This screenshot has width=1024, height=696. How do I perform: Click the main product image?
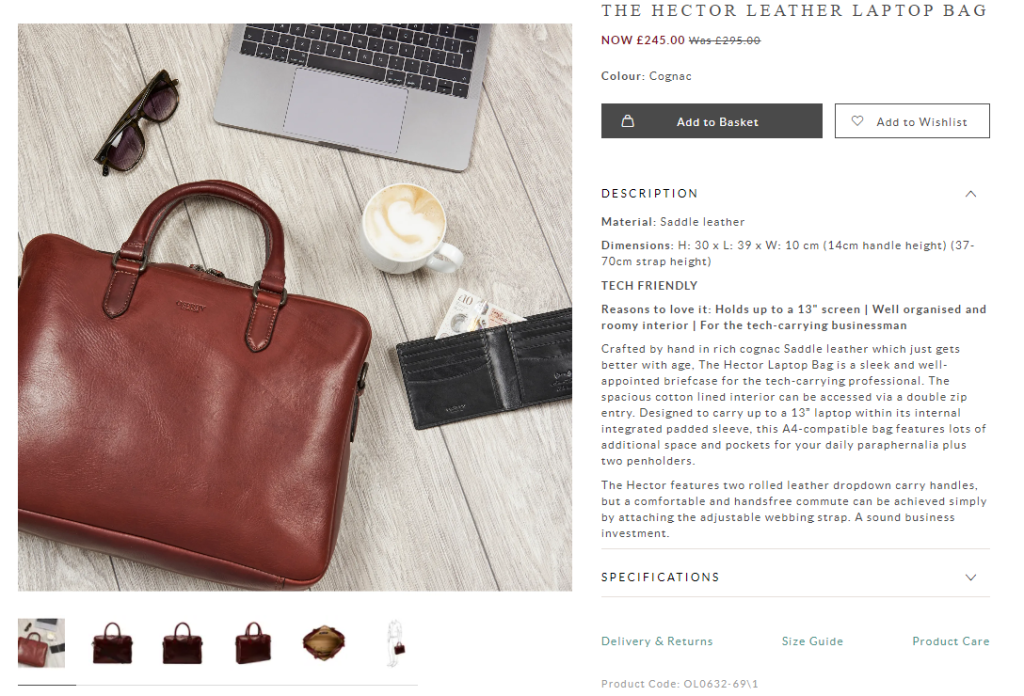(295, 308)
